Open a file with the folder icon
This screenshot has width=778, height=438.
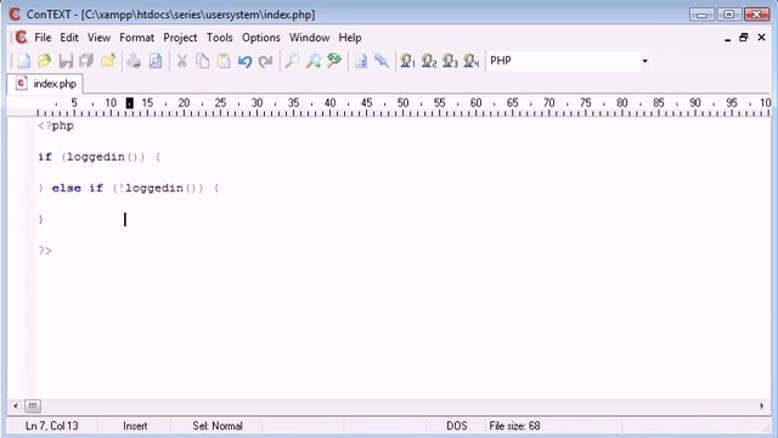[x=44, y=61]
